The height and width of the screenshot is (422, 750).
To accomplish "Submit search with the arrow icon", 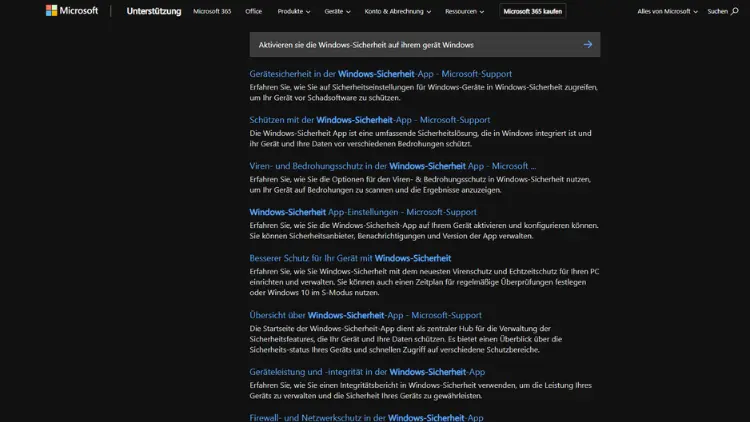I will coord(587,44).
